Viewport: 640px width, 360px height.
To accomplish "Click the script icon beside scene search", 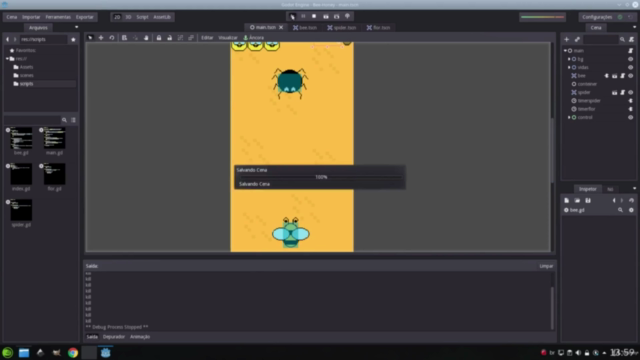I will point(631,39).
